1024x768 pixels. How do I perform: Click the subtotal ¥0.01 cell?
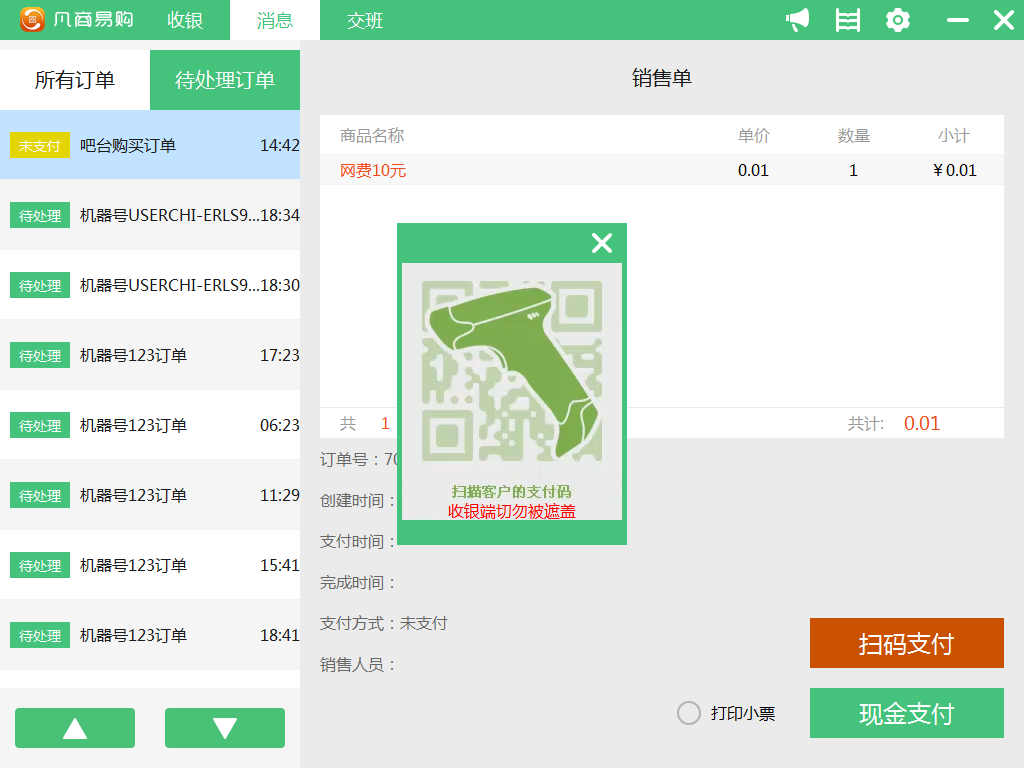tap(954, 170)
